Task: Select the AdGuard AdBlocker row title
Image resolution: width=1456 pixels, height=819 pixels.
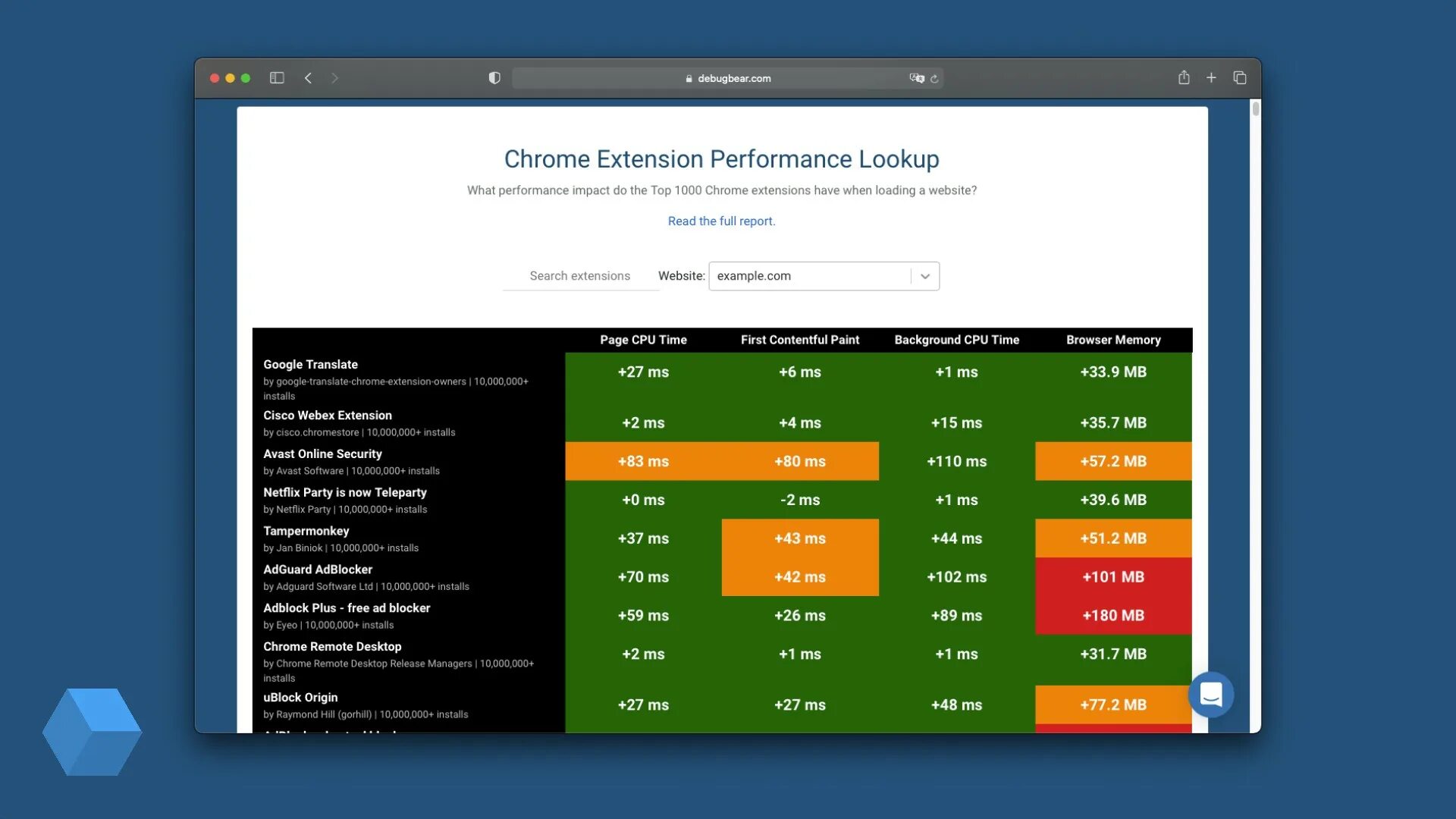Action: click(318, 570)
